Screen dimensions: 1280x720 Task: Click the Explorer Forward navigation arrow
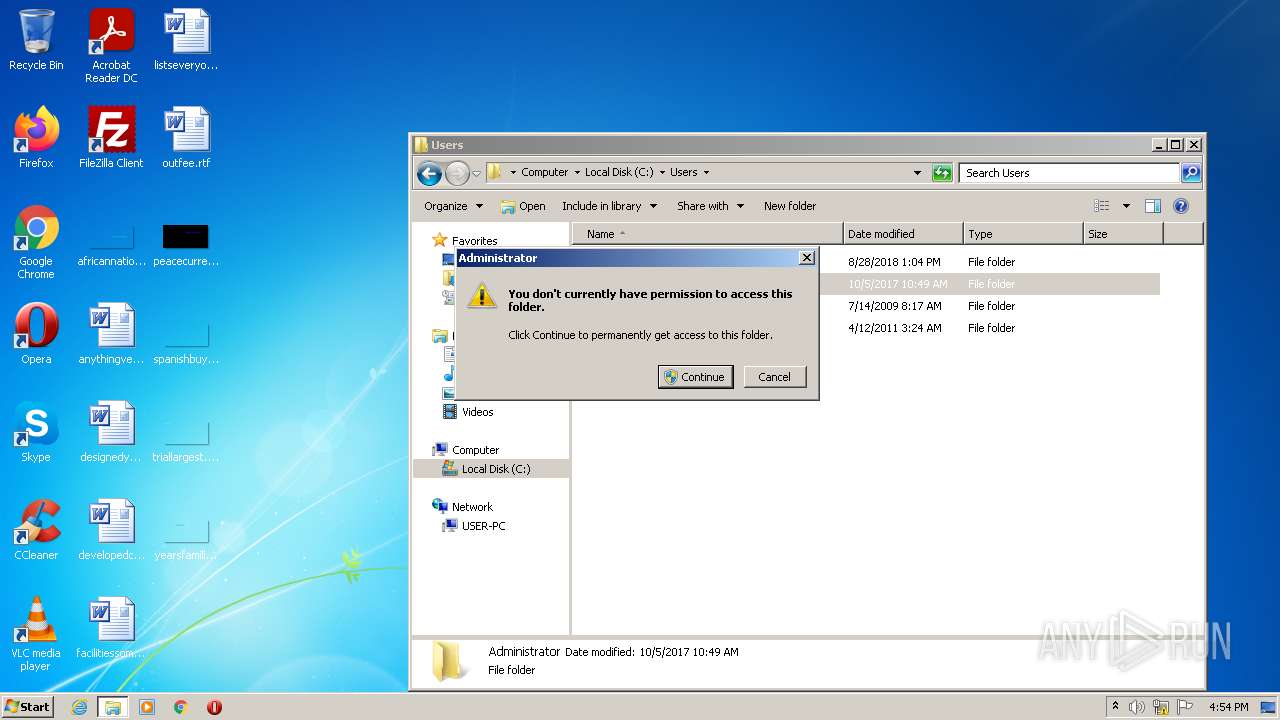[457, 173]
